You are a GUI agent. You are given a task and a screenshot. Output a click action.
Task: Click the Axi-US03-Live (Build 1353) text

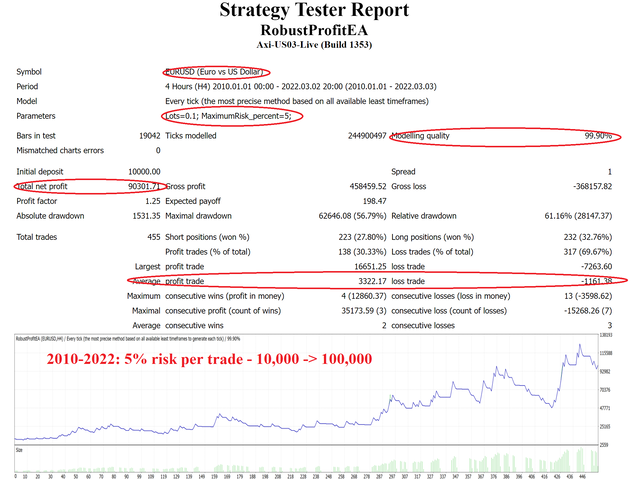click(314, 44)
